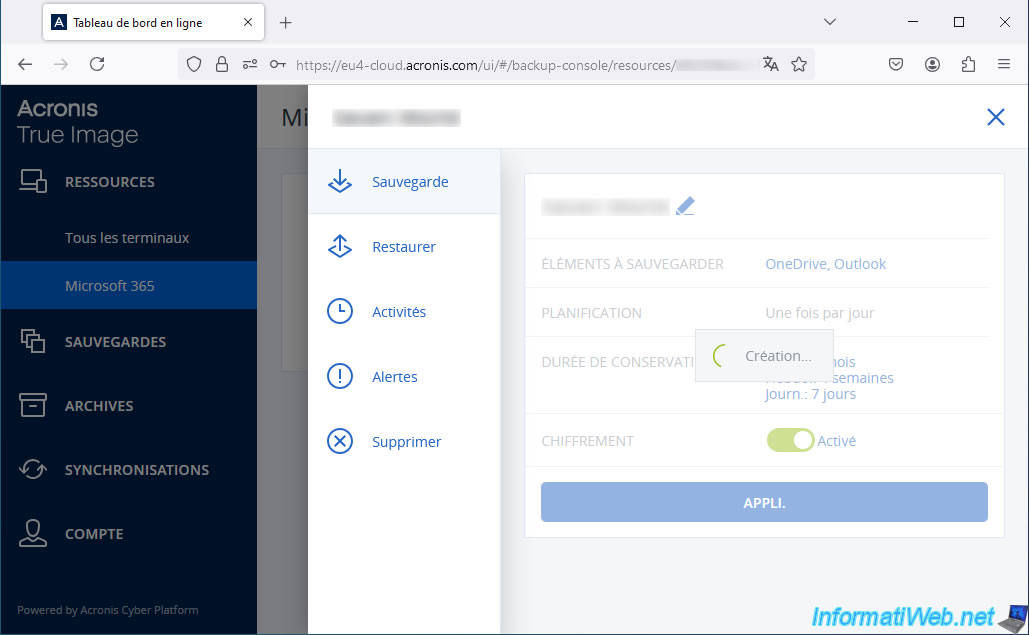This screenshot has width=1029, height=635.
Task: Close the side panel with X icon
Action: click(x=996, y=117)
